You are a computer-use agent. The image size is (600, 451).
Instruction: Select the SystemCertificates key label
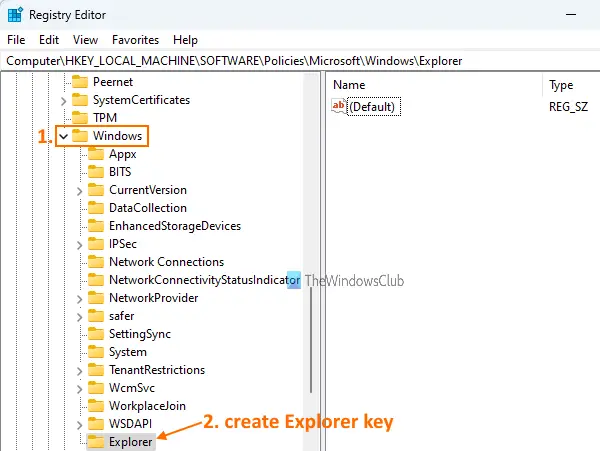[141, 100]
